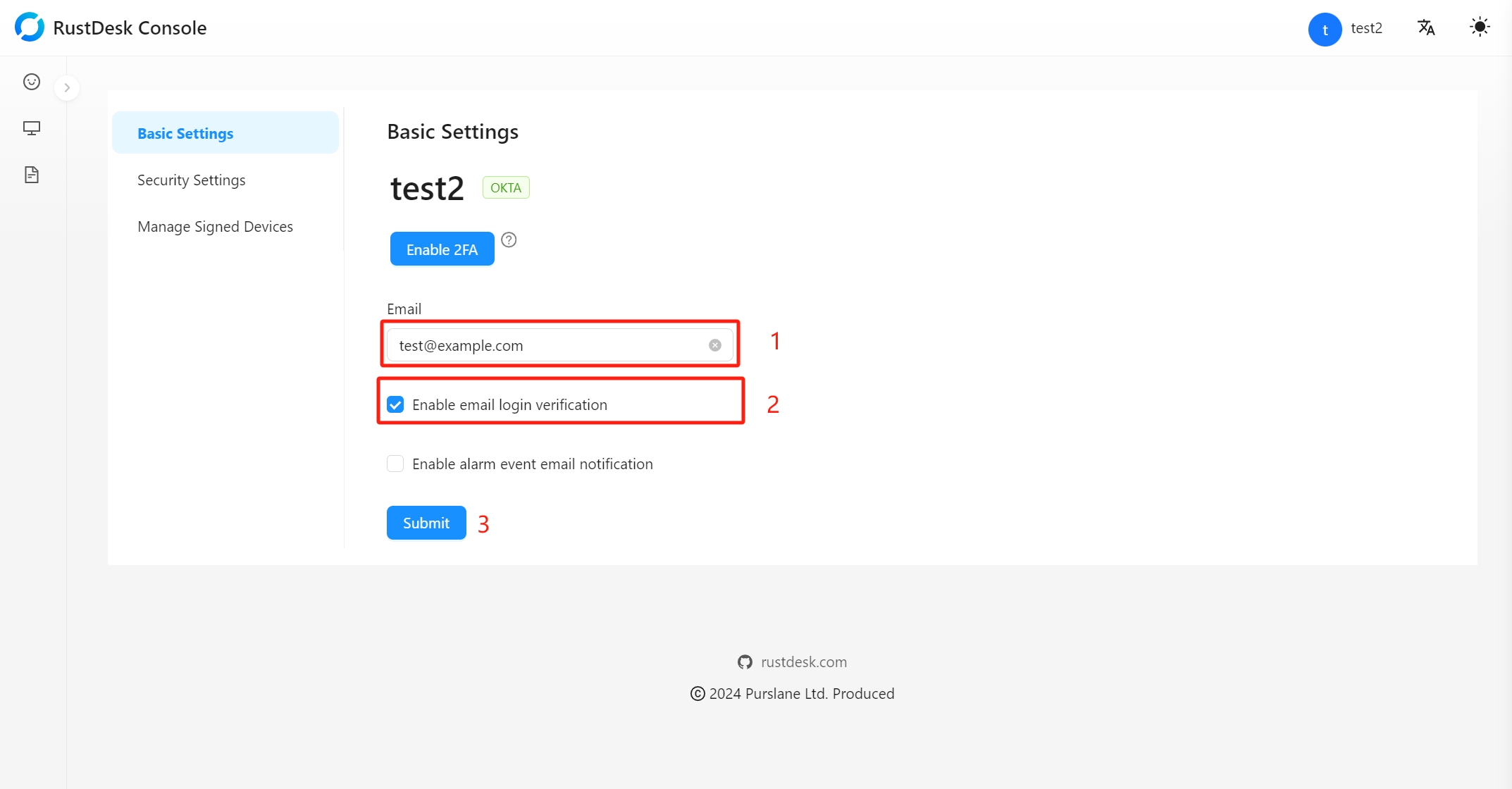This screenshot has height=789, width=1512.
Task: Select the Basic Settings tab
Action: (x=185, y=134)
